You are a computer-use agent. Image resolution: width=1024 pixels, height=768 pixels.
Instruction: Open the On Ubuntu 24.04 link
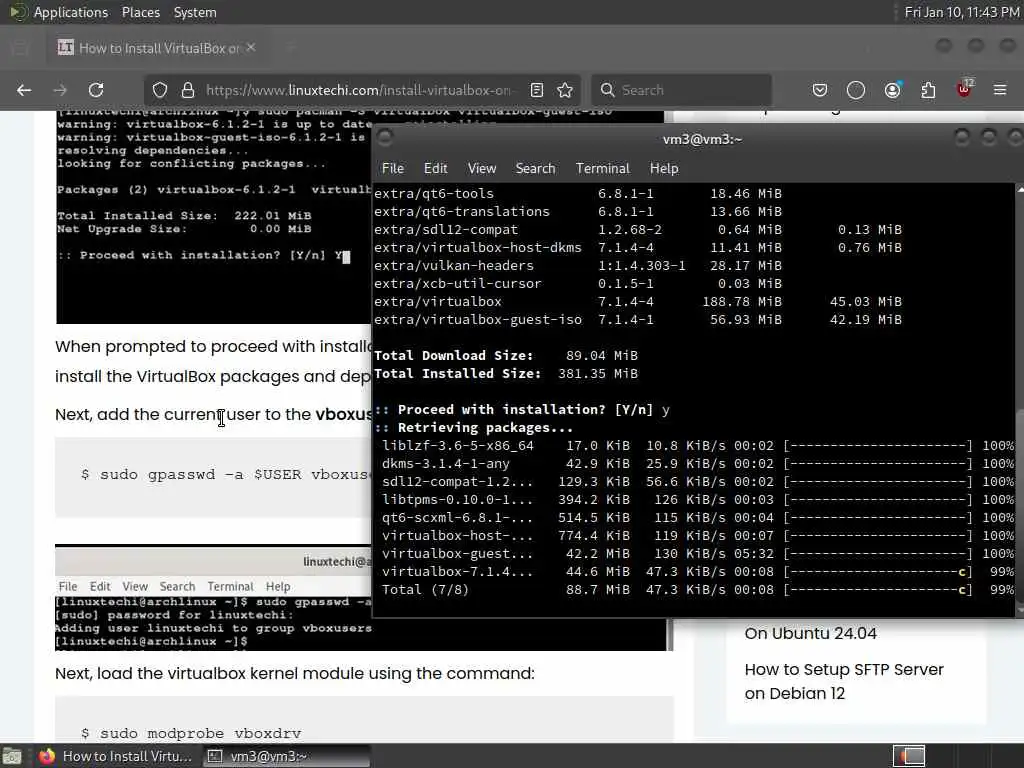coord(810,633)
